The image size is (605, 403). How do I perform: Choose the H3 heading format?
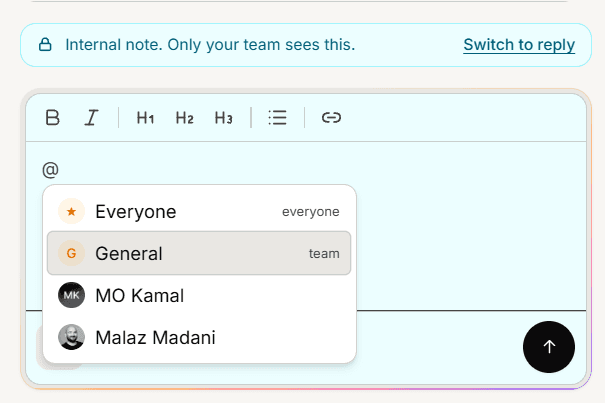[x=223, y=117]
